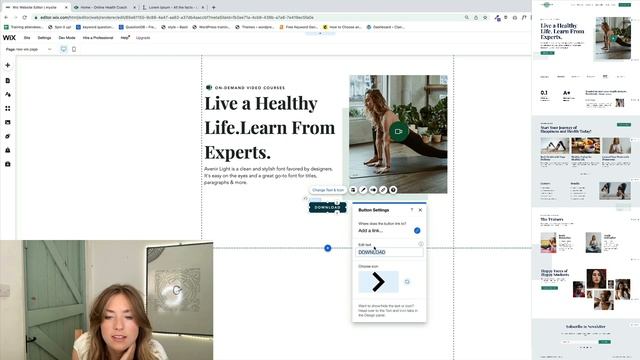Screen dimensions: 640x360
Task: Open the Media icon in left sidebar
Action: 8,122
